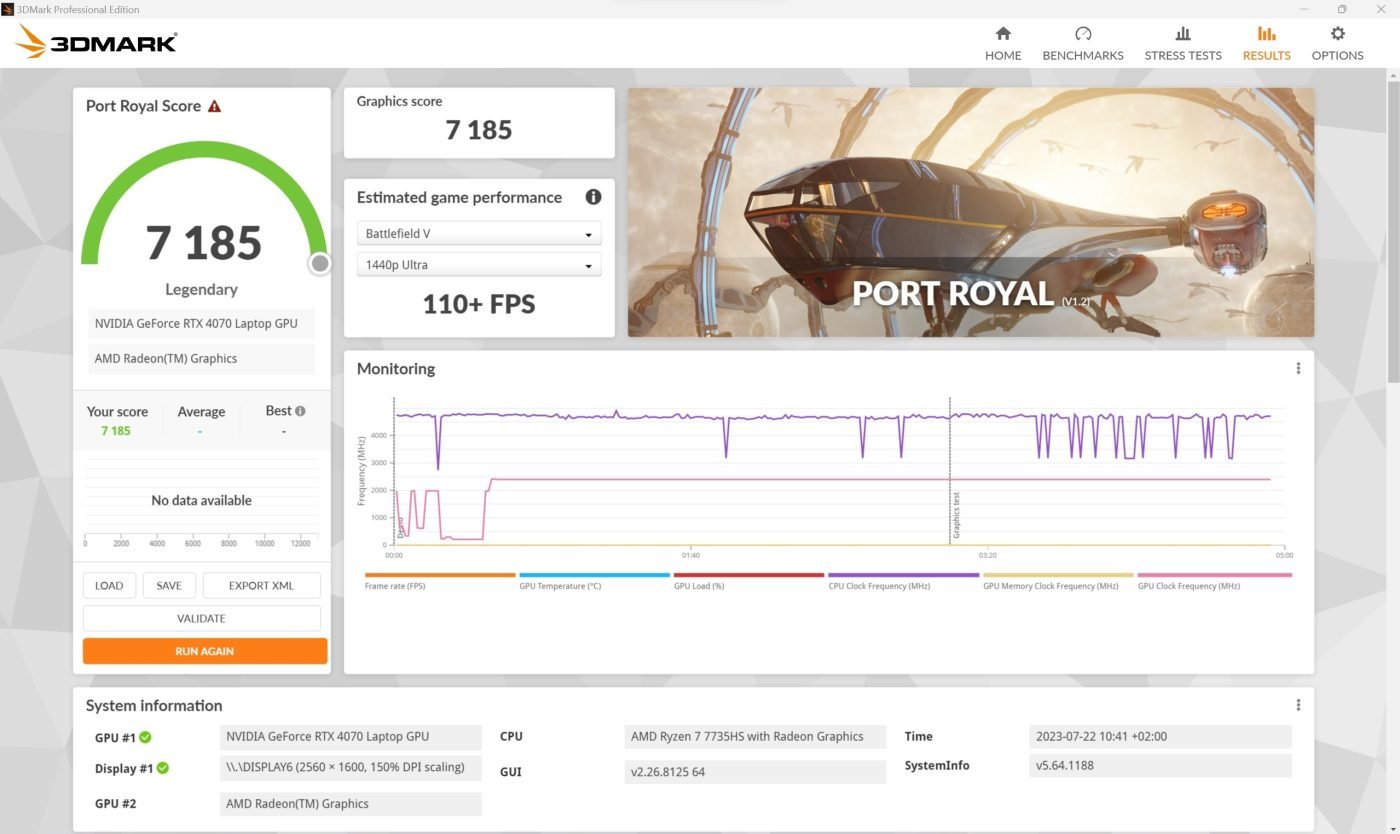This screenshot has height=834, width=1400.
Task: Click the Display #1 green checkmark icon
Action: pos(162,768)
